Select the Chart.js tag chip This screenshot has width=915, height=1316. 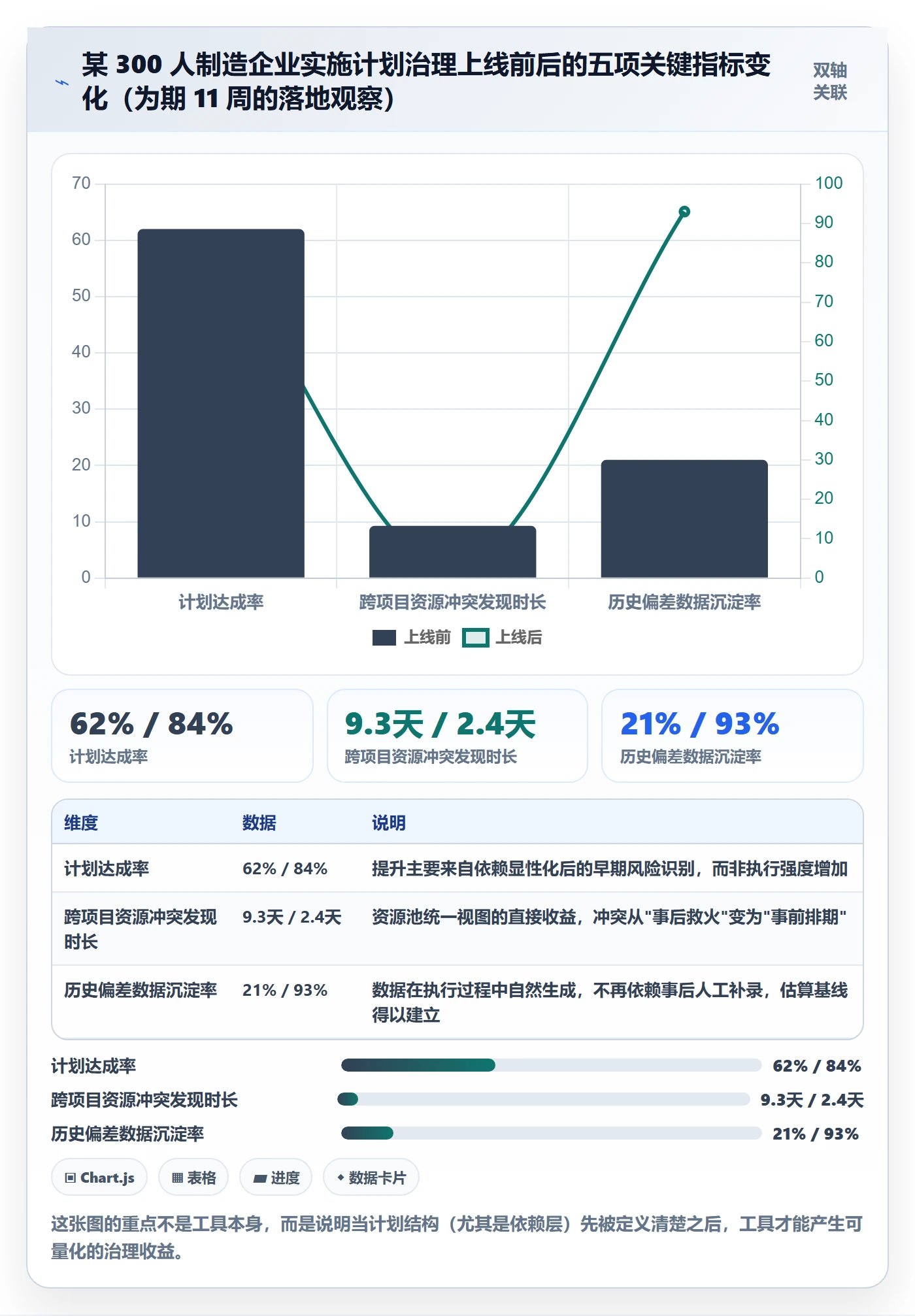(99, 1177)
